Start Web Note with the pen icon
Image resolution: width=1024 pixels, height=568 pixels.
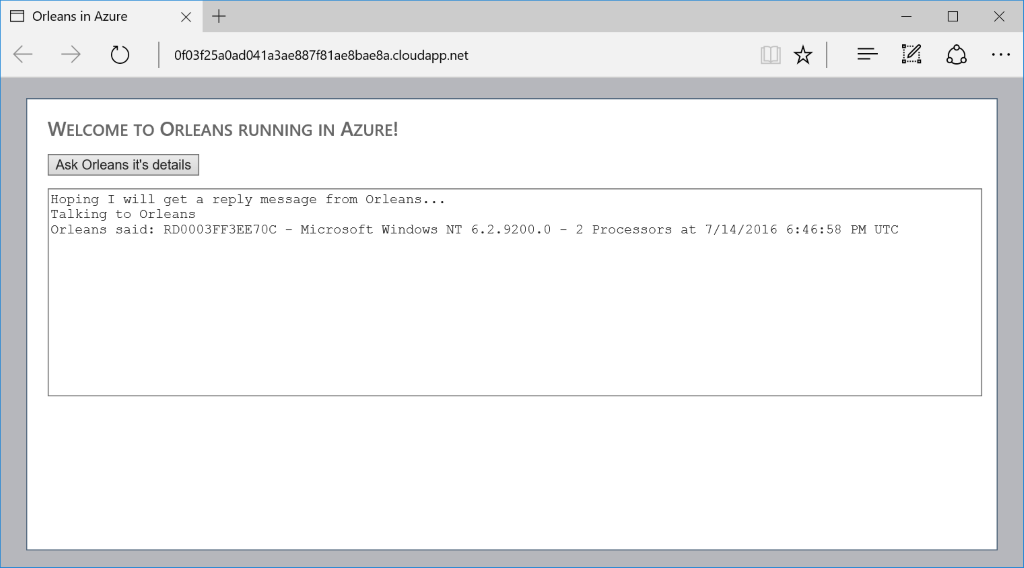tap(911, 55)
